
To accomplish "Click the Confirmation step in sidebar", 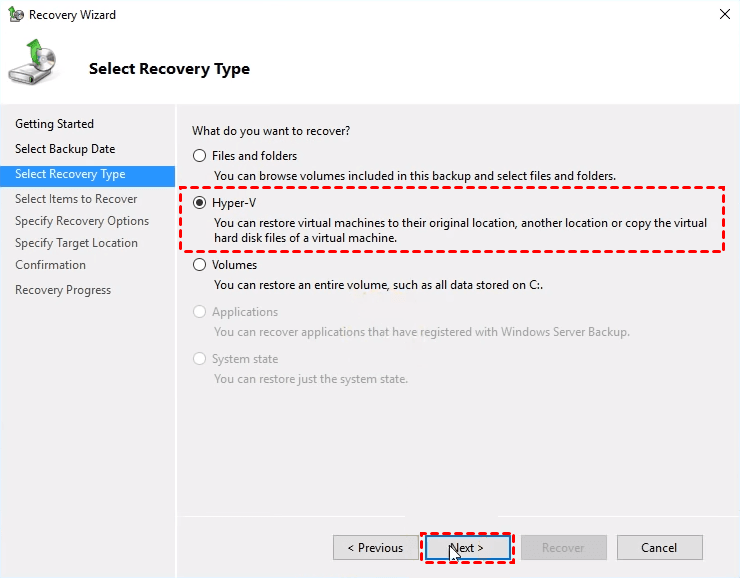I will pos(50,265).
